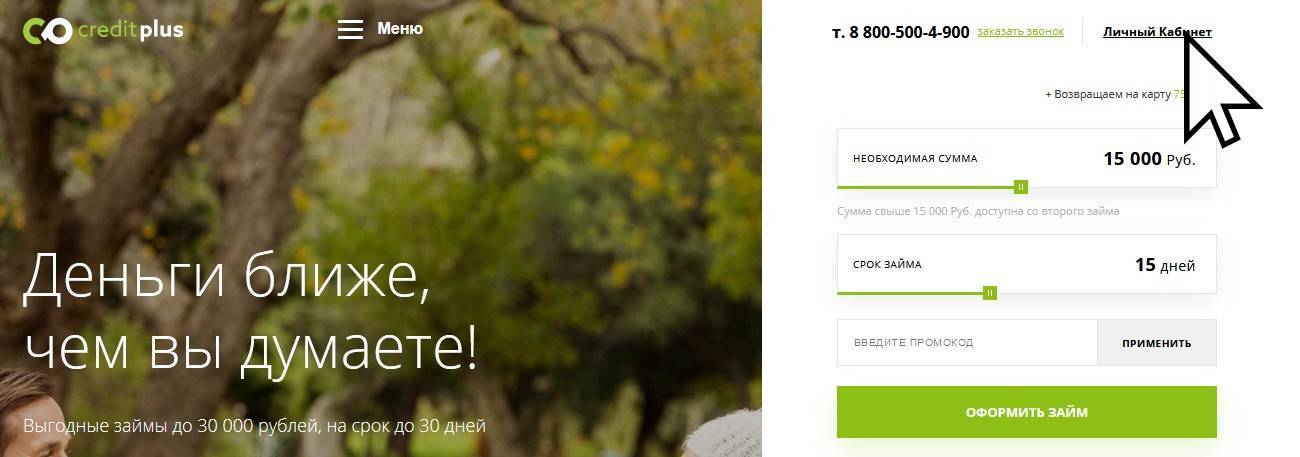
Task: Click the Оформить займ button
Action: (x=1027, y=412)
